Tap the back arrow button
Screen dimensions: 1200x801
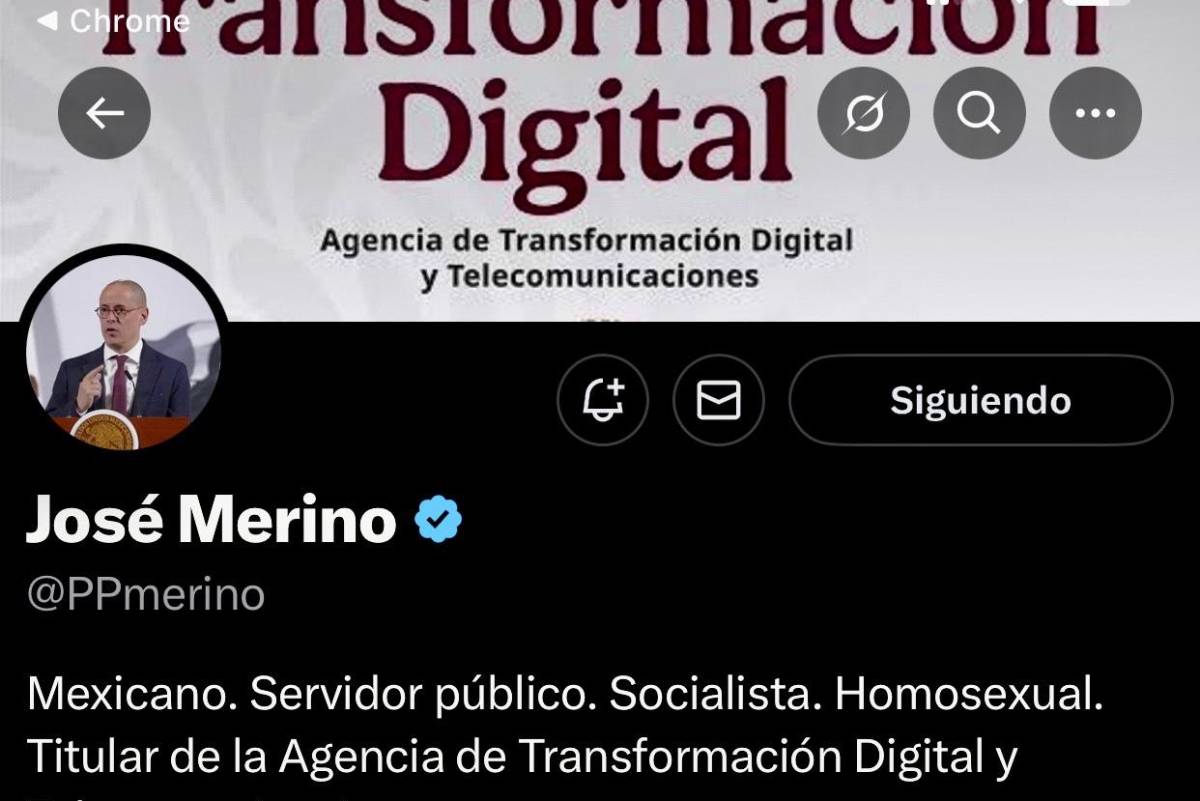(105, 113)
